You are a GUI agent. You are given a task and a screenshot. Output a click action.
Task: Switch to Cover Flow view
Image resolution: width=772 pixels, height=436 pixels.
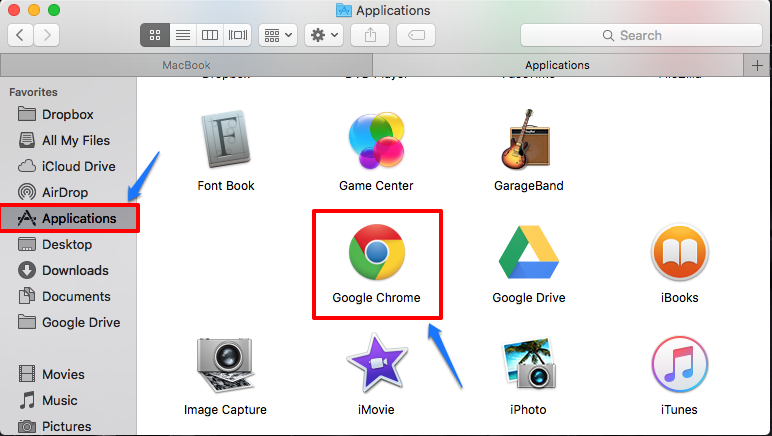[238, 35]
